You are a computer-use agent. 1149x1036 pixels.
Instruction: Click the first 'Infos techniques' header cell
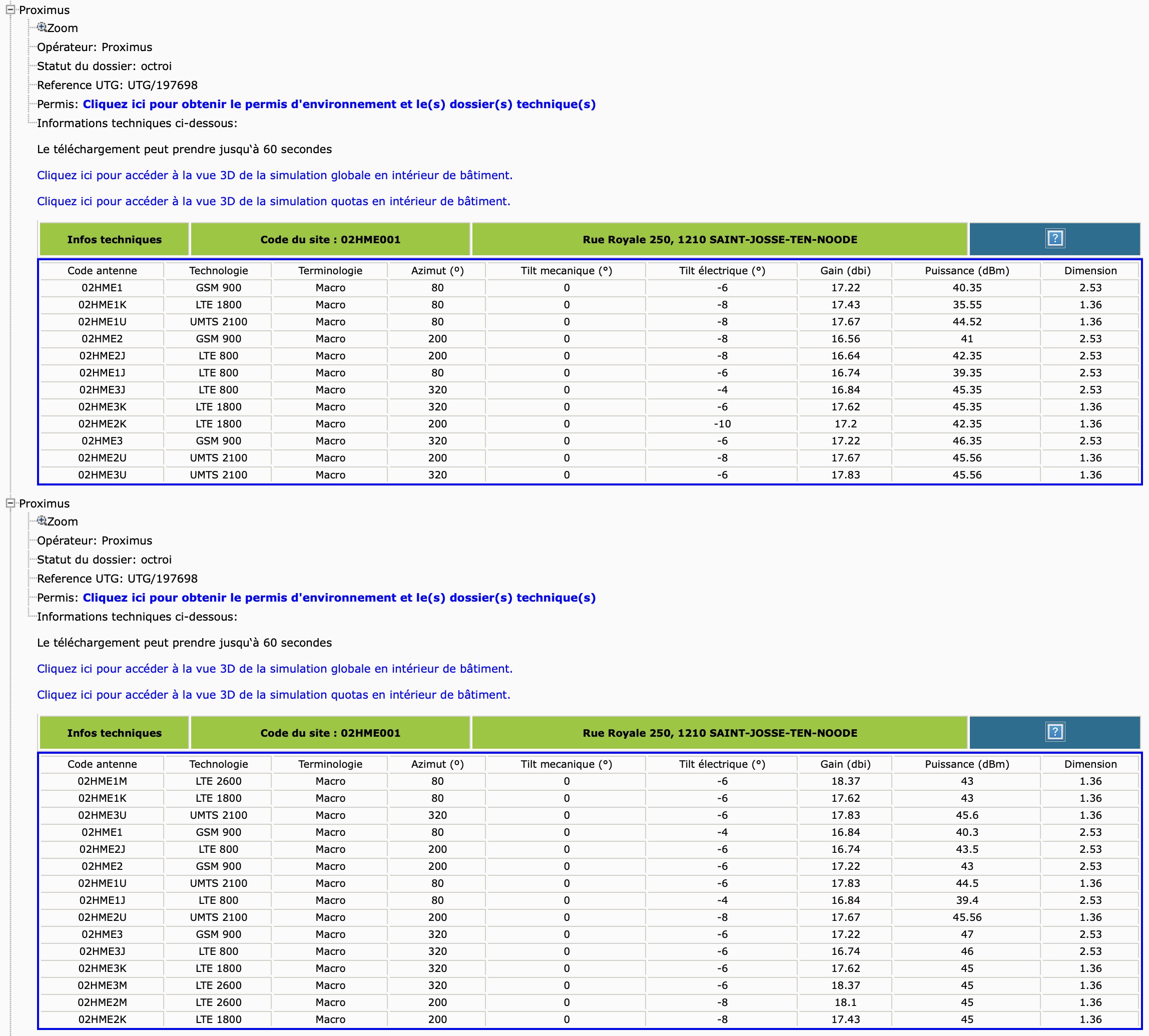114,239
